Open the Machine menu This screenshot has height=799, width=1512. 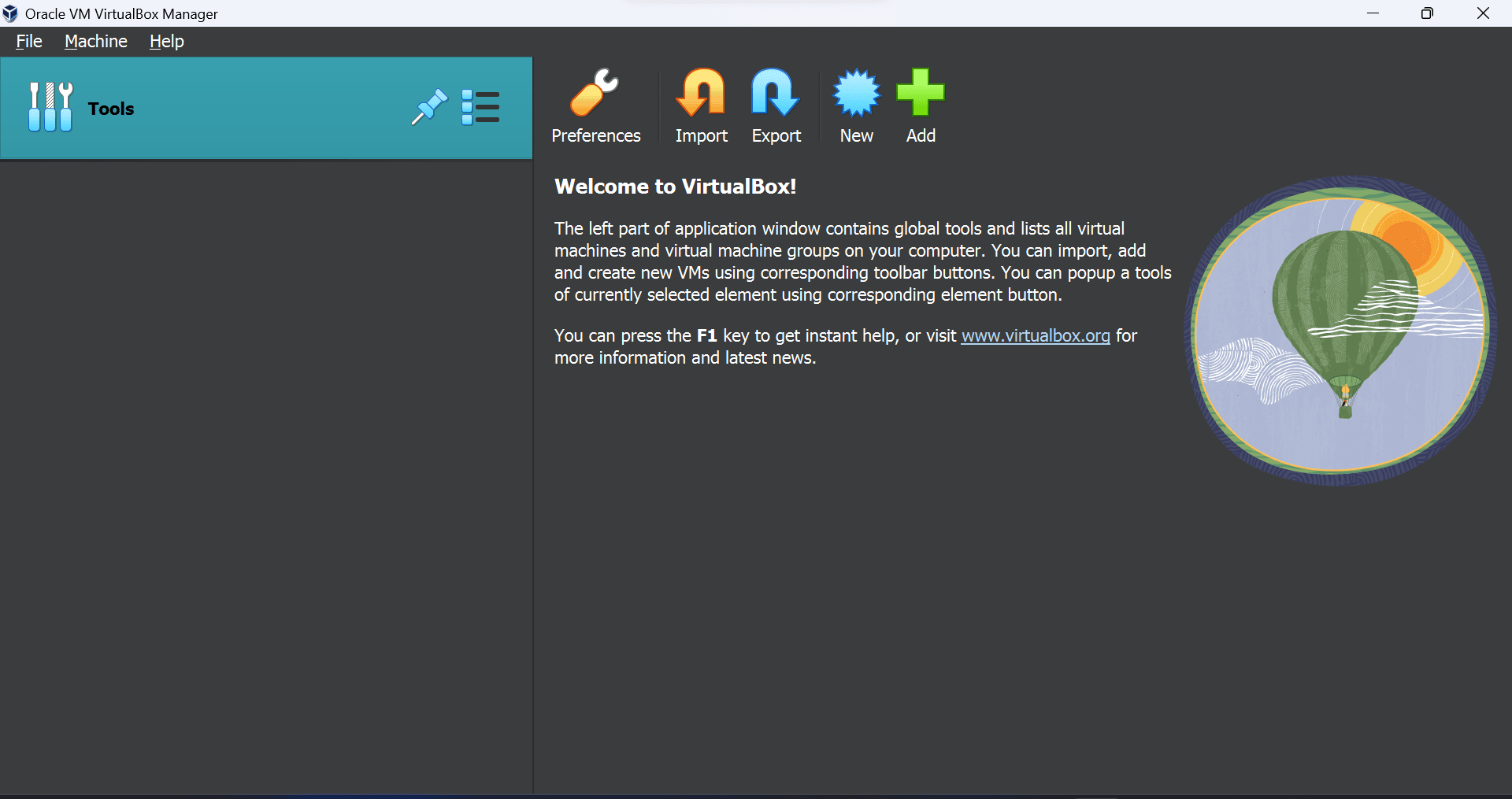(x=96, y=42)
